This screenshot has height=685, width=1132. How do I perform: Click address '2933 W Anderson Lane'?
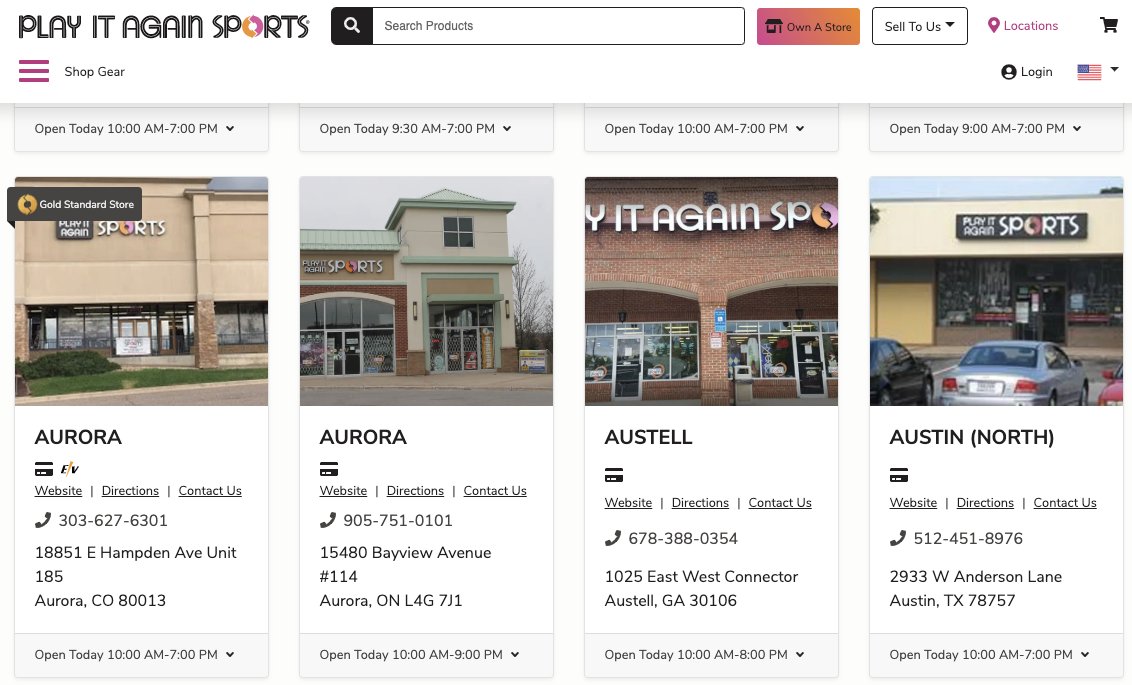[975, 577]
